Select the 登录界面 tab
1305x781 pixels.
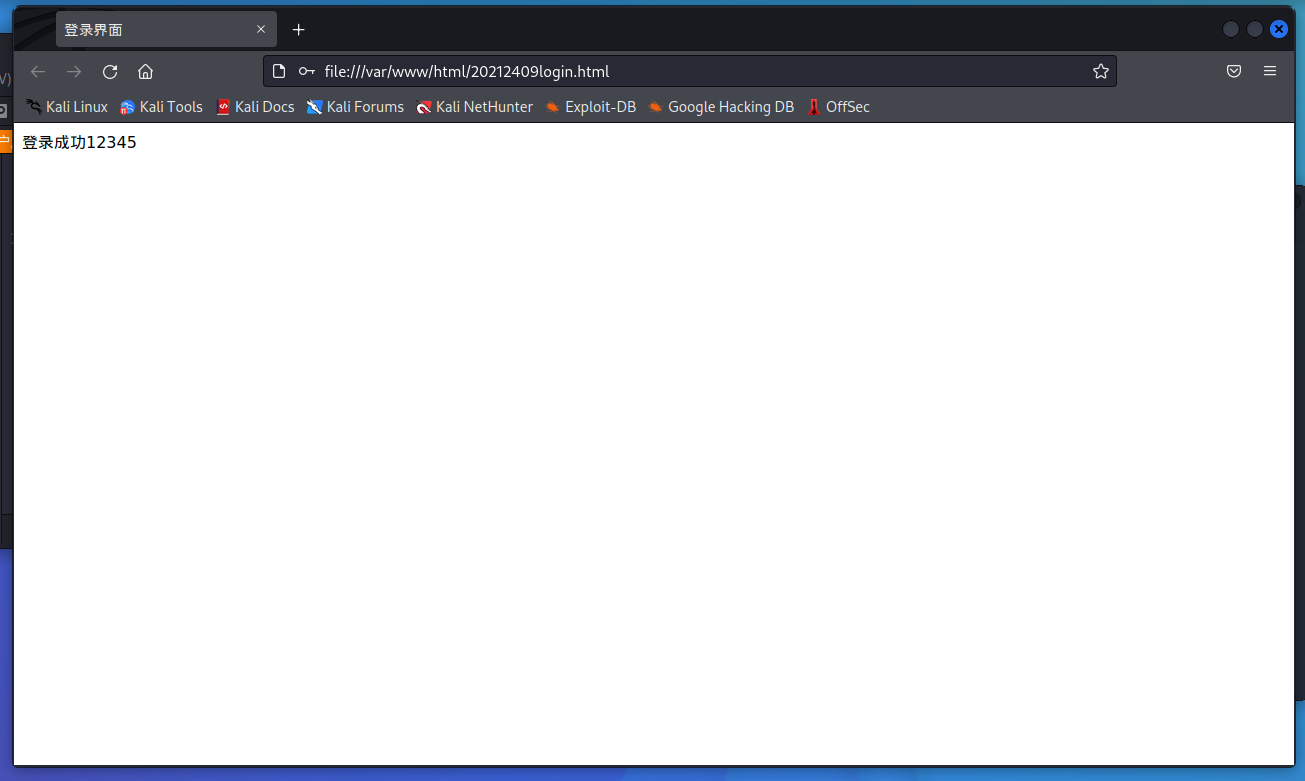coord(166,29)
